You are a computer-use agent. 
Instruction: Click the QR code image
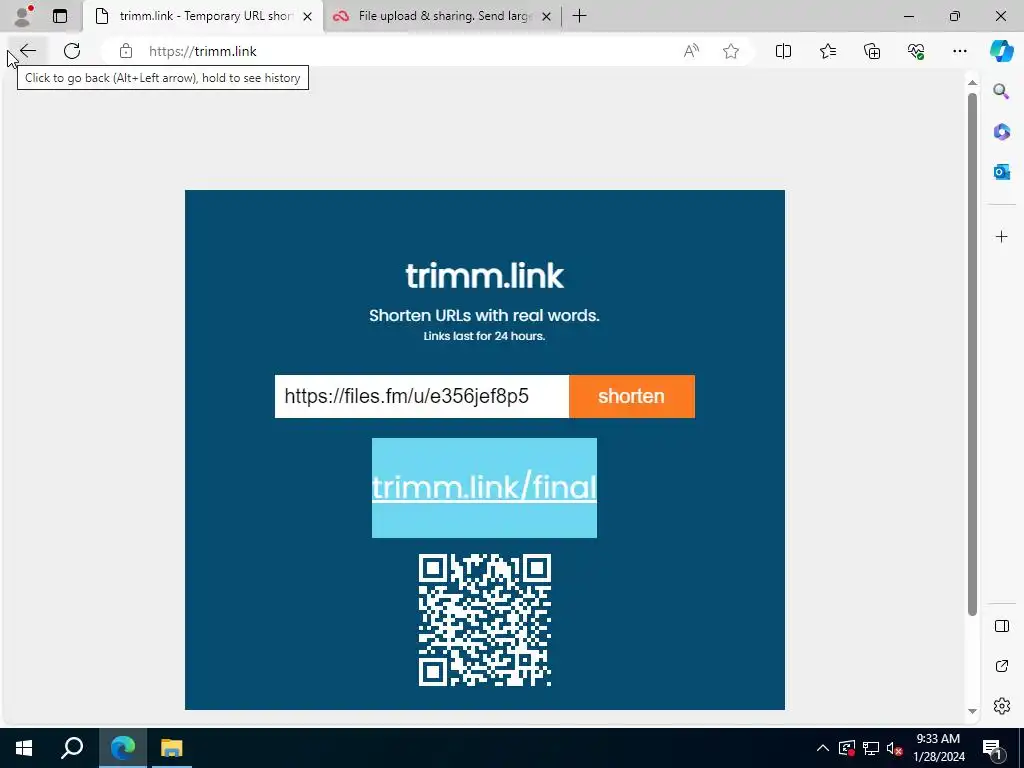click(x=485, y=620)
